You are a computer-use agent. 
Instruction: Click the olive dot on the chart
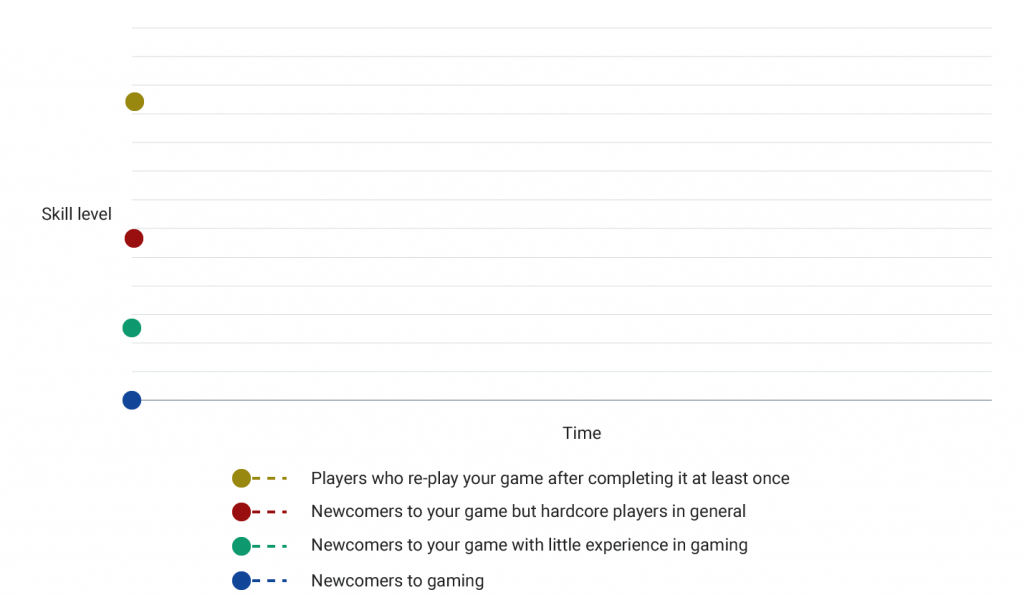point(135,102)
